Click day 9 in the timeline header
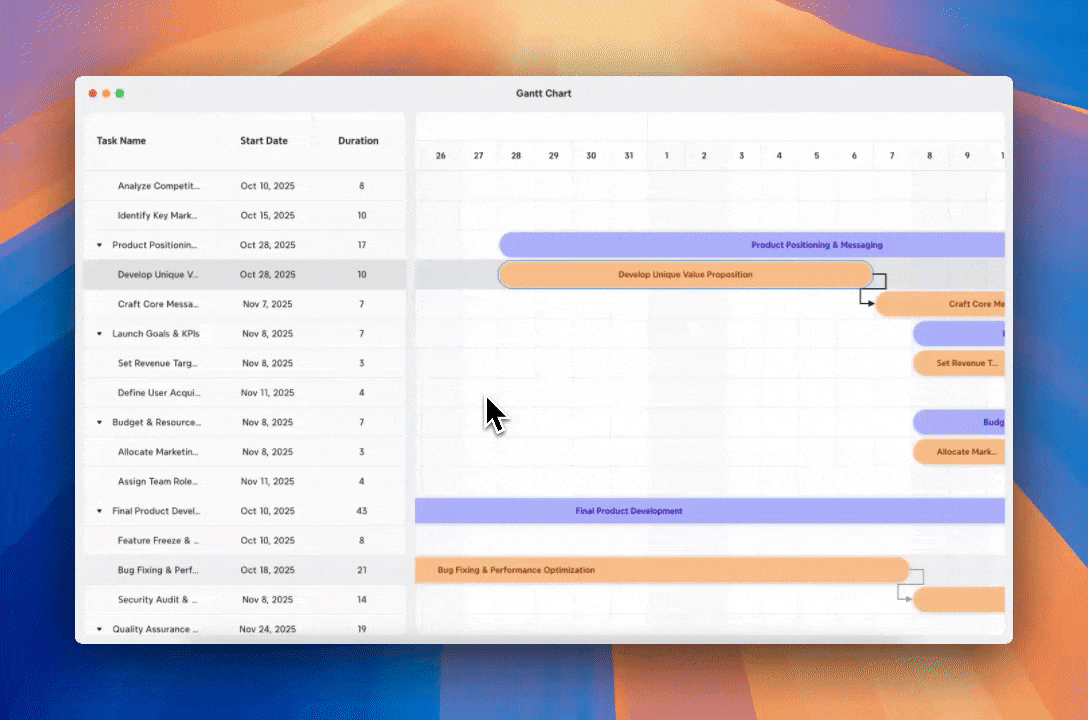The image size is (1088, 720). pos(967,156)
